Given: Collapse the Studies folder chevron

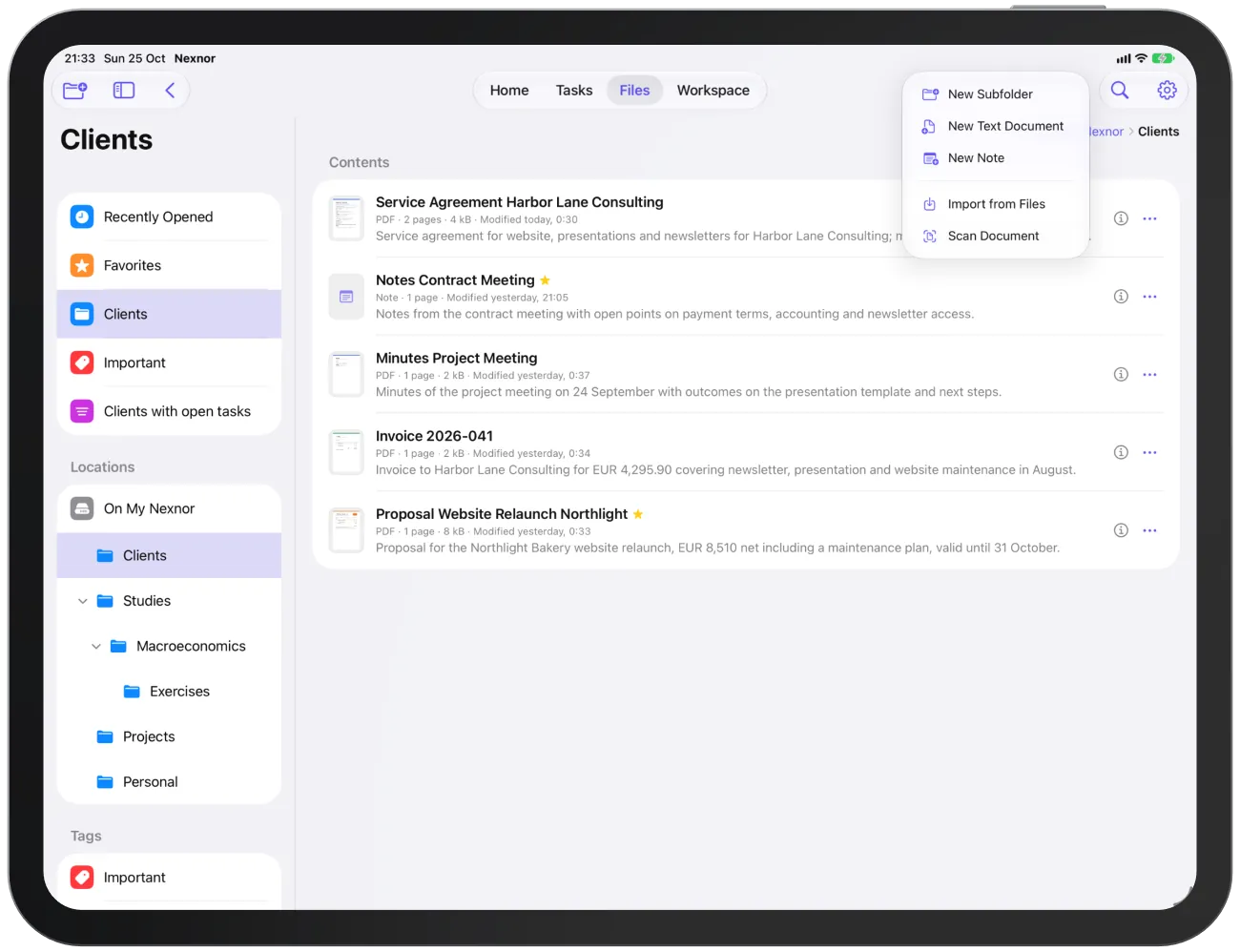Looking at the screenshot, I should coord(83,601).
